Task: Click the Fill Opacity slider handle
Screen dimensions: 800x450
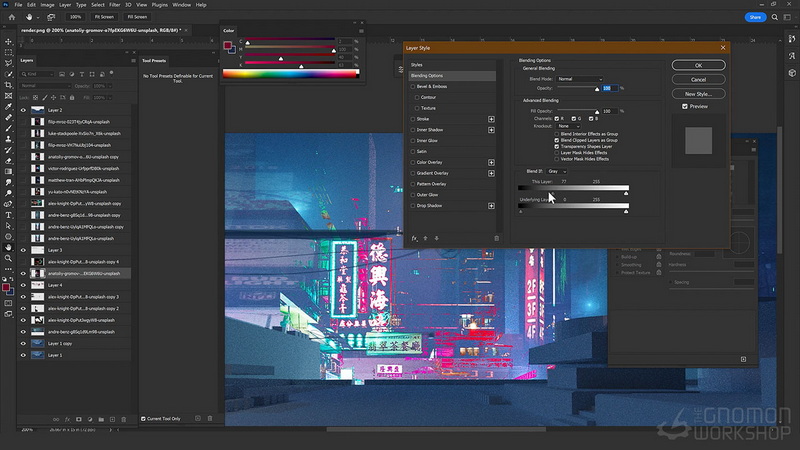Action: pyautogui.click(x=597, y=112)
